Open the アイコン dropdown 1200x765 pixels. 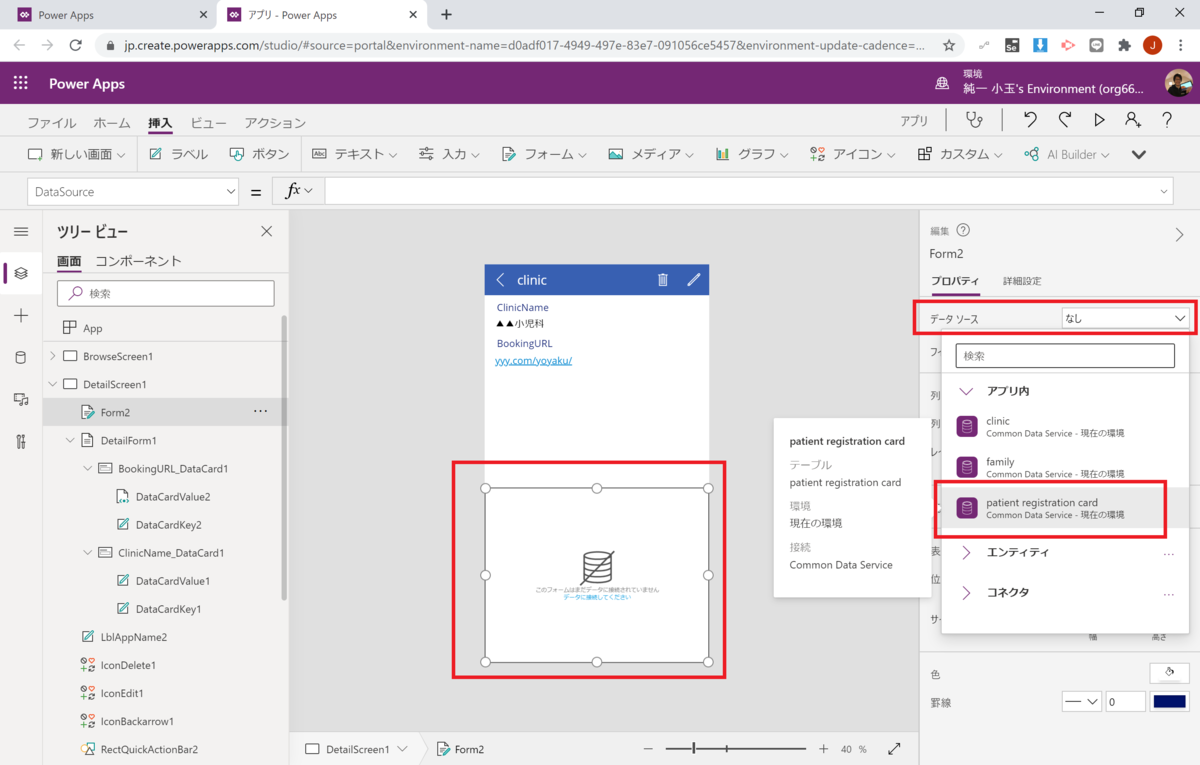[853, 154]
